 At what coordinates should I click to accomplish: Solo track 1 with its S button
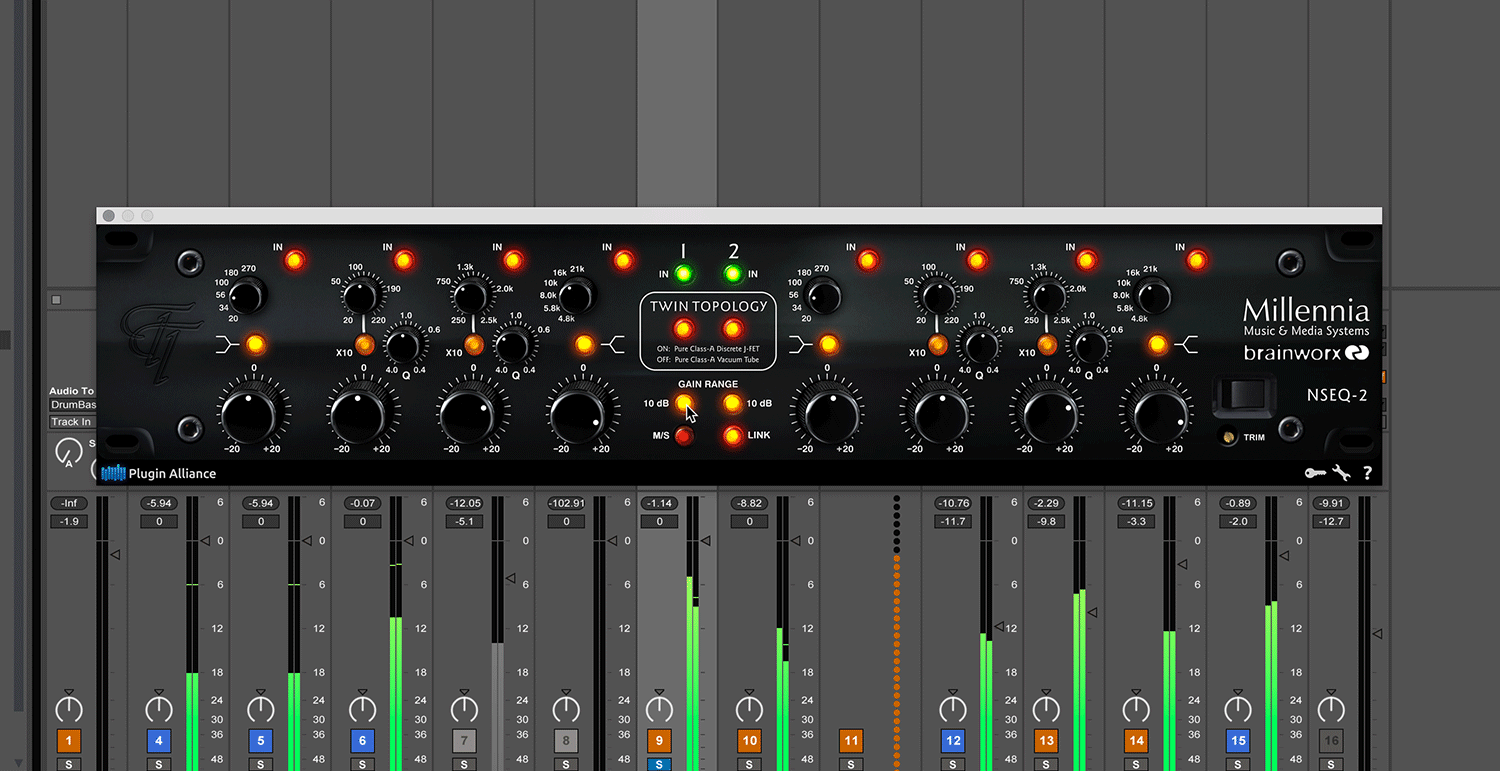point(69,765)
